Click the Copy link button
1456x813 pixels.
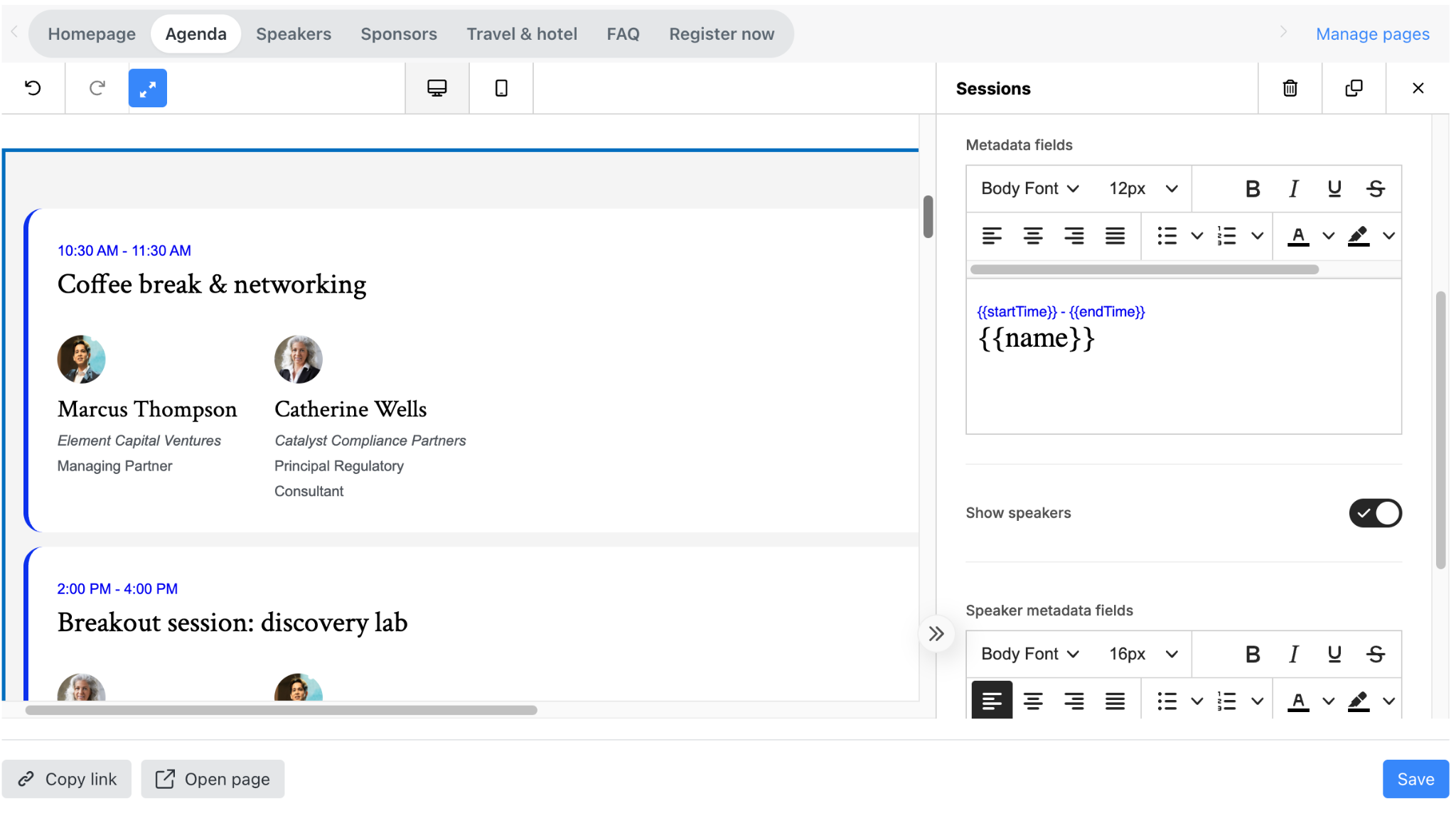pyautogui.click(x=67, y=779)
